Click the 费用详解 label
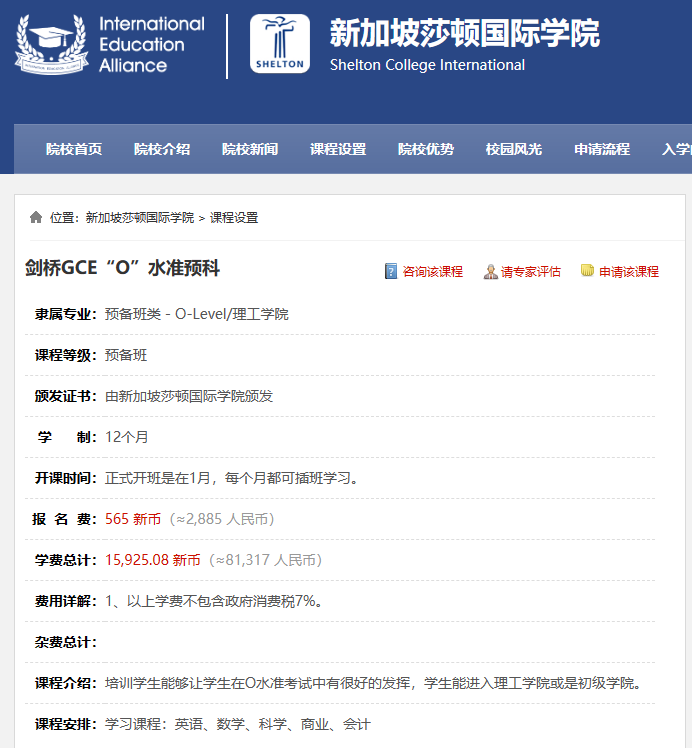Screen dimensions: 692x748 click(66, 602)
